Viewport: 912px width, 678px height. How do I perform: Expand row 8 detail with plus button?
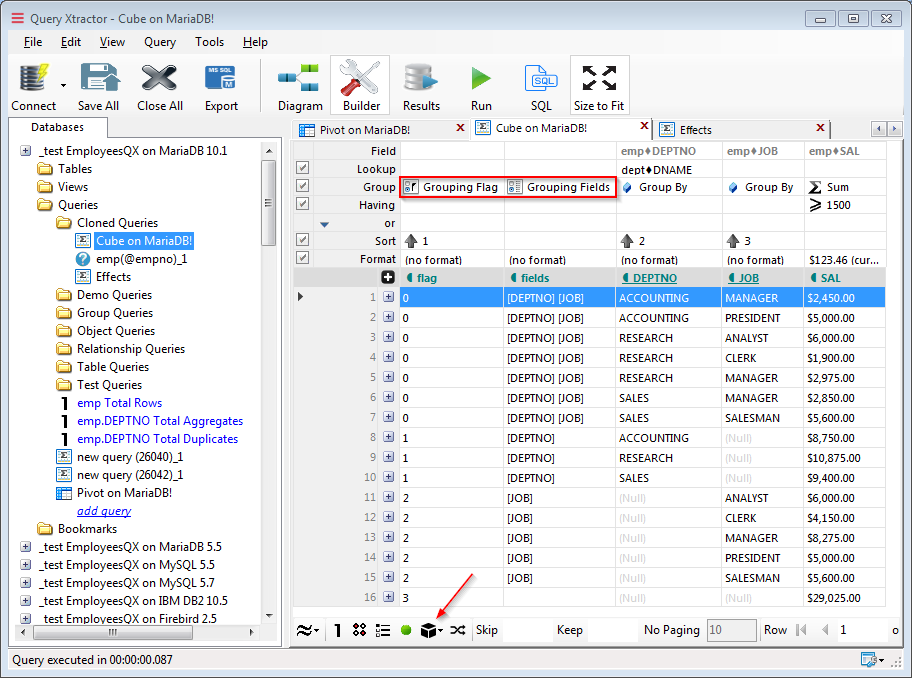tap(388, 437)
